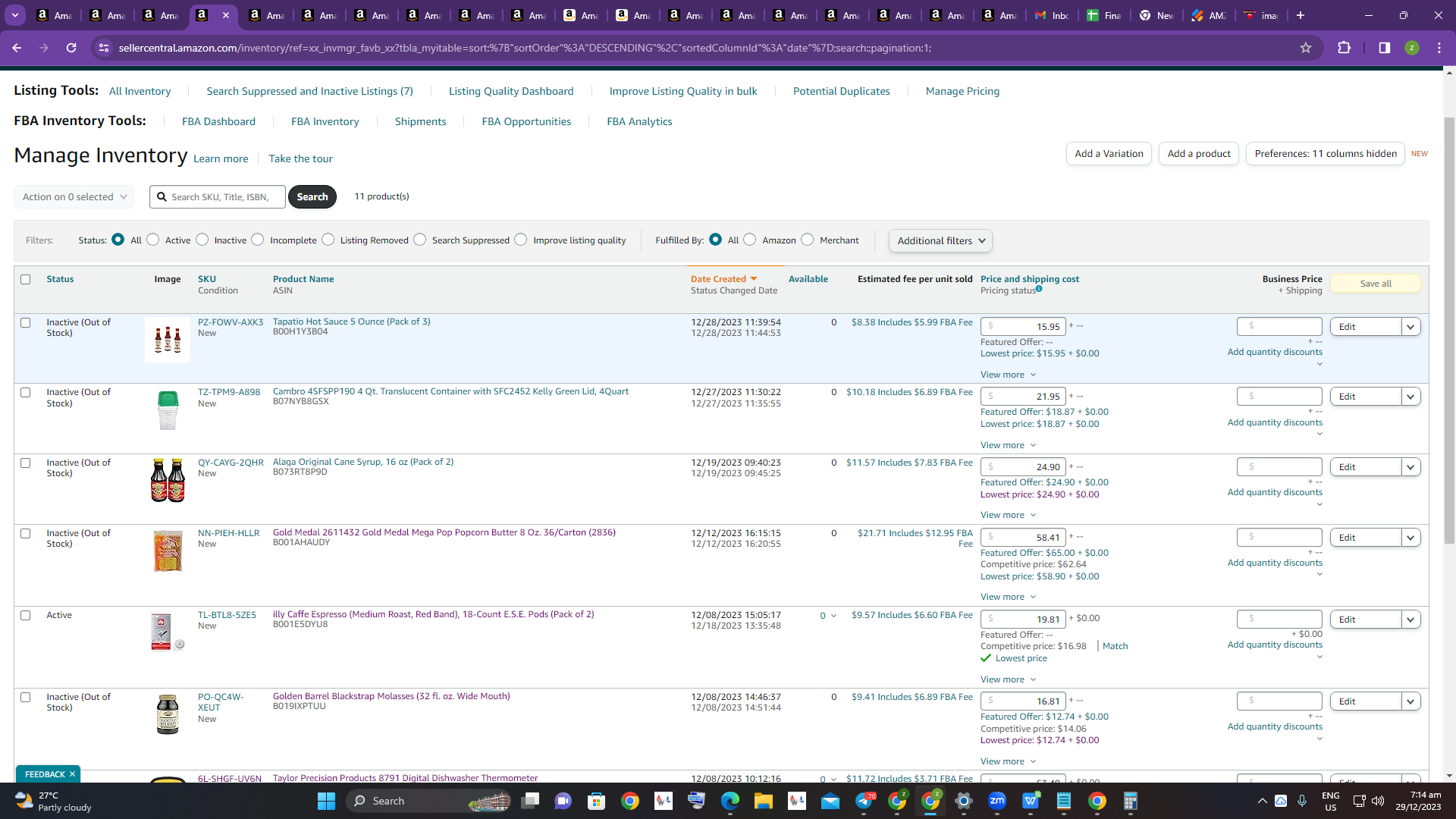Switch to the AMZ browser tab
Screen dimensions: 1456x819
pyautogui.click(x=1210, y=15)
